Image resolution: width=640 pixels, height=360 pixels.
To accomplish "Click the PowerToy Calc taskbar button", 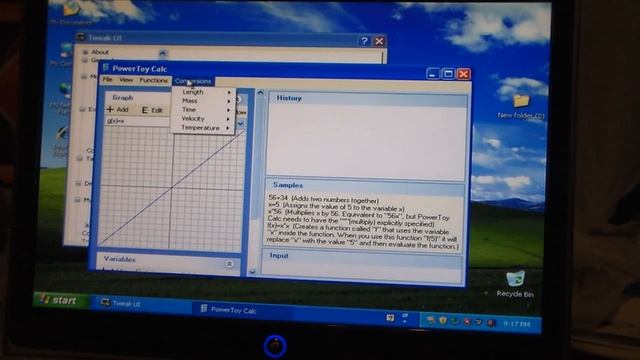I will pyautogui.click(x=242, y=310).
